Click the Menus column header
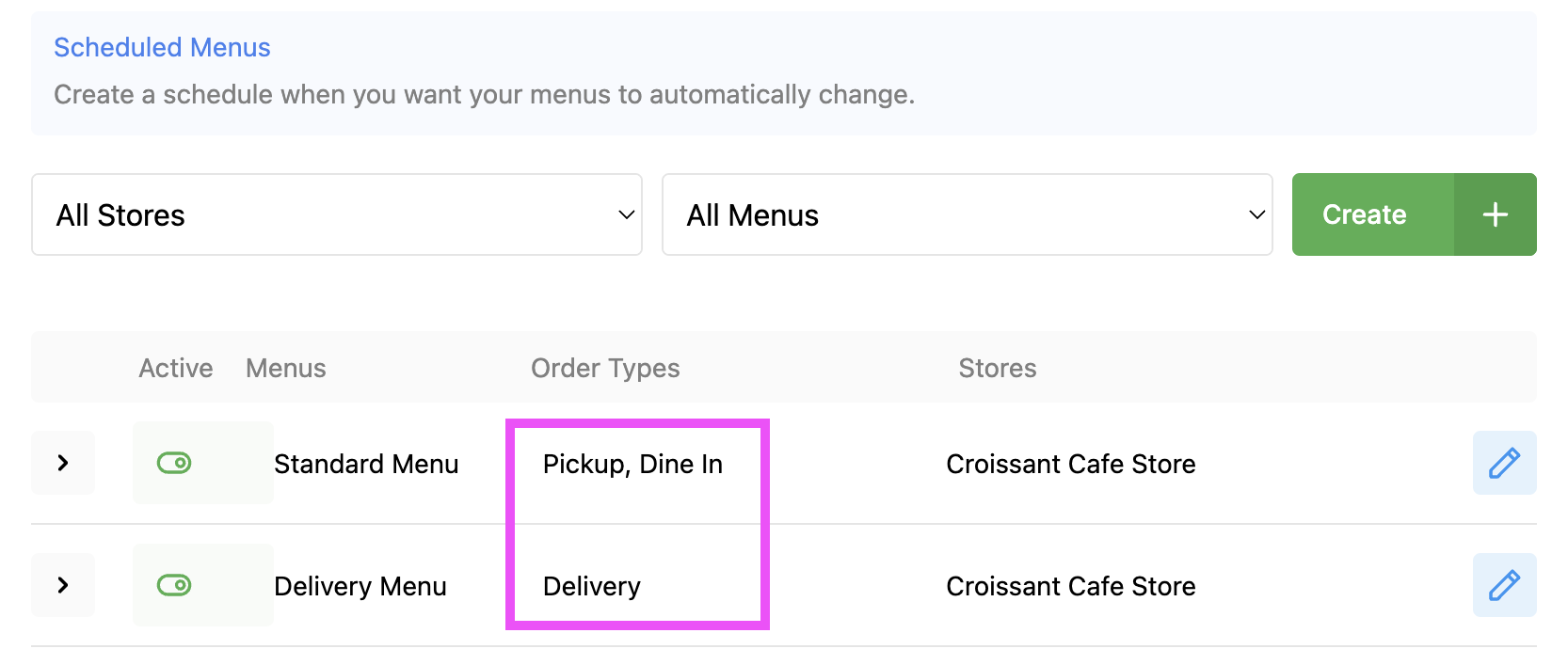 click(285, 368)
